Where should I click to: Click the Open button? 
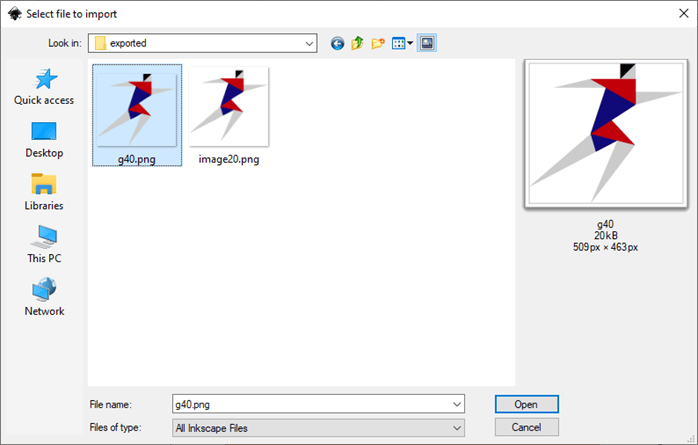tap(527, 404)
